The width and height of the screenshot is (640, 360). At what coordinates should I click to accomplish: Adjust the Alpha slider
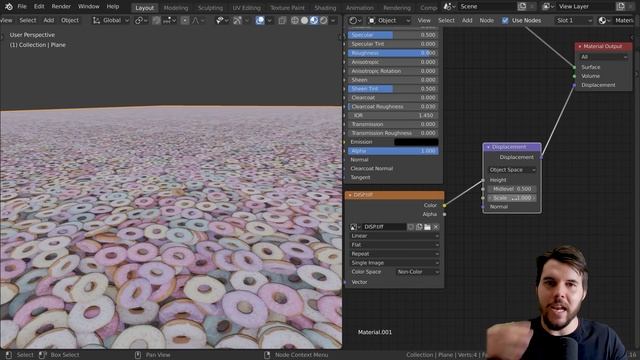393,151
